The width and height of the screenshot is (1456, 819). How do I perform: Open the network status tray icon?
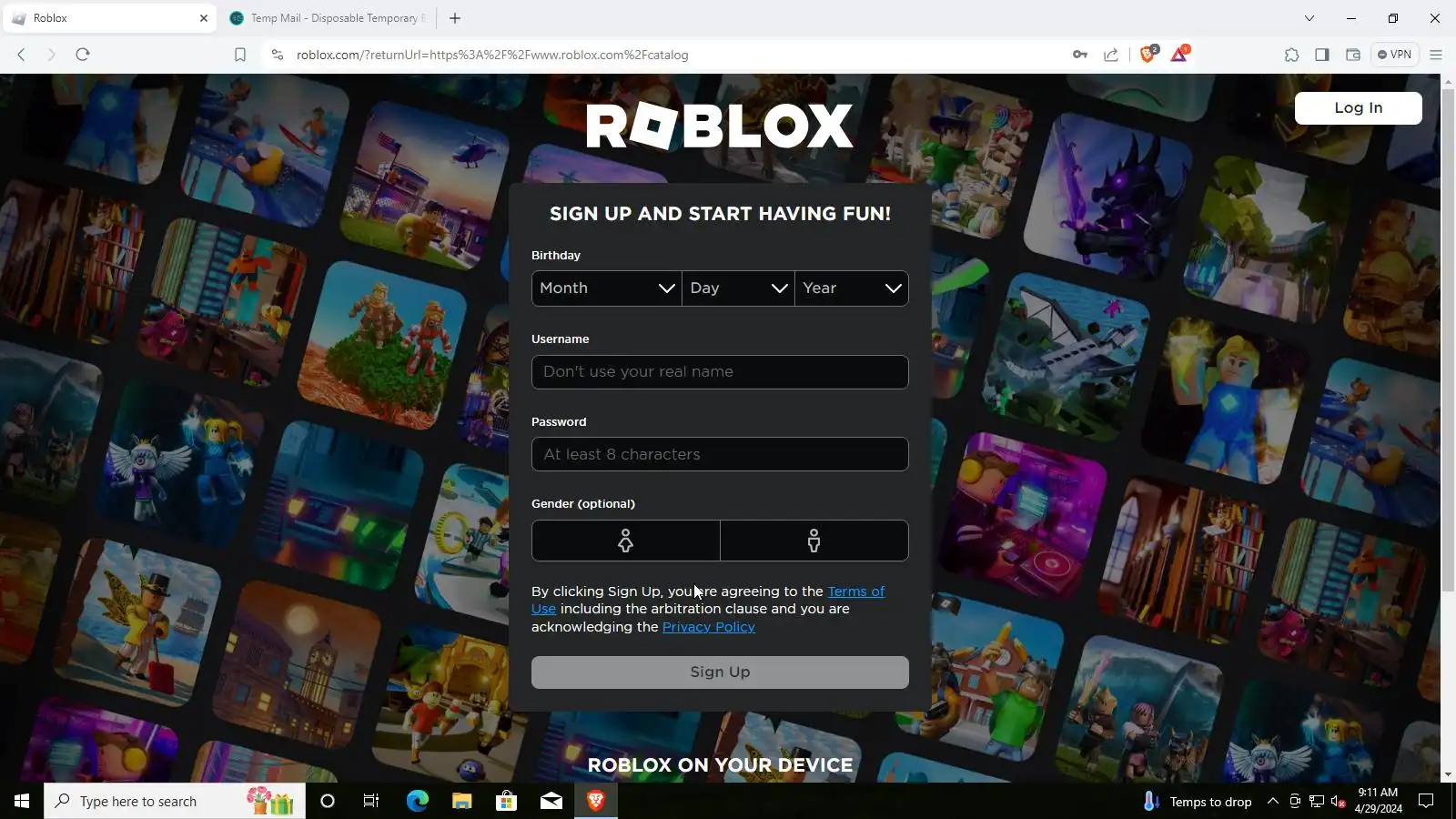pyautogui.click(x=1317, y=801)
